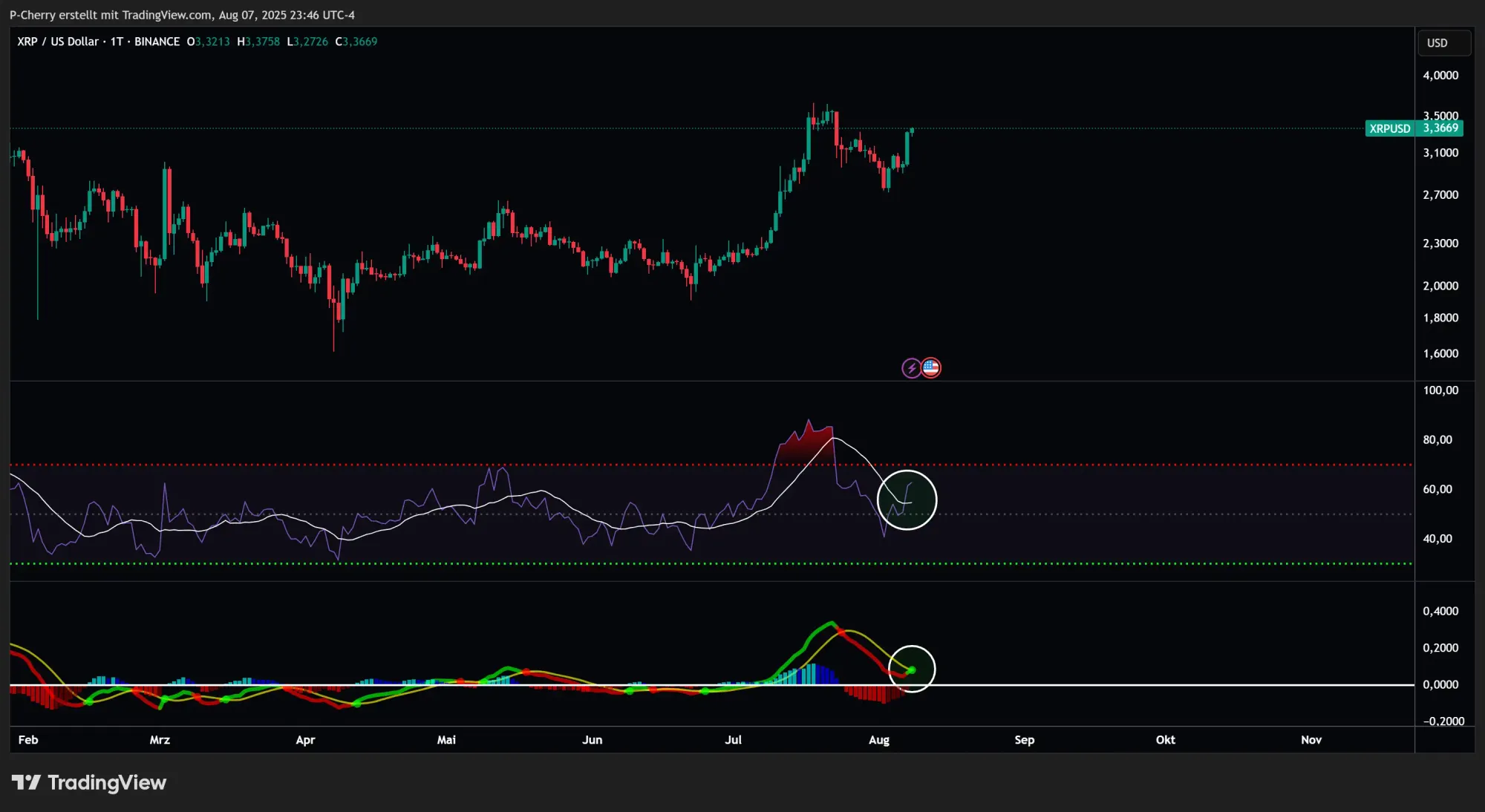Click the MACD 0,2000 scale label
1485x812 pixels.
pos(1440,648)
